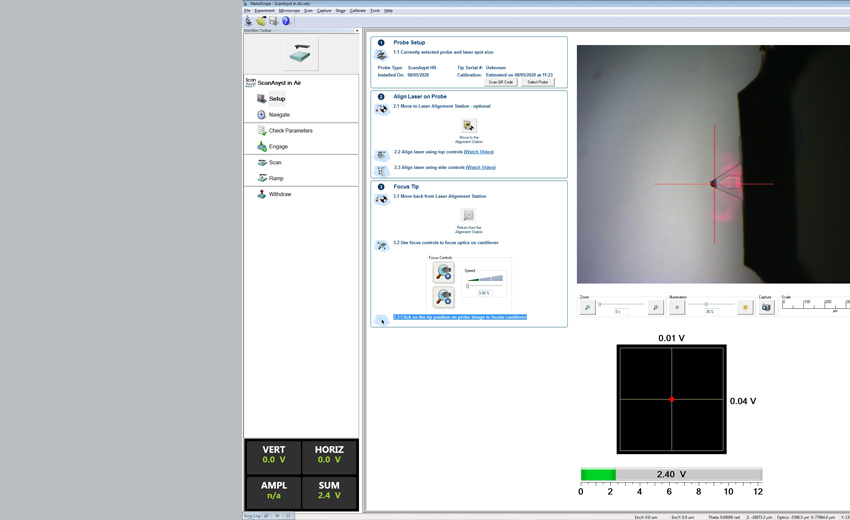The width and height of the screenshot is (850, 520).
Task: Click the upper focus control button
Action: tap(443, 272)
